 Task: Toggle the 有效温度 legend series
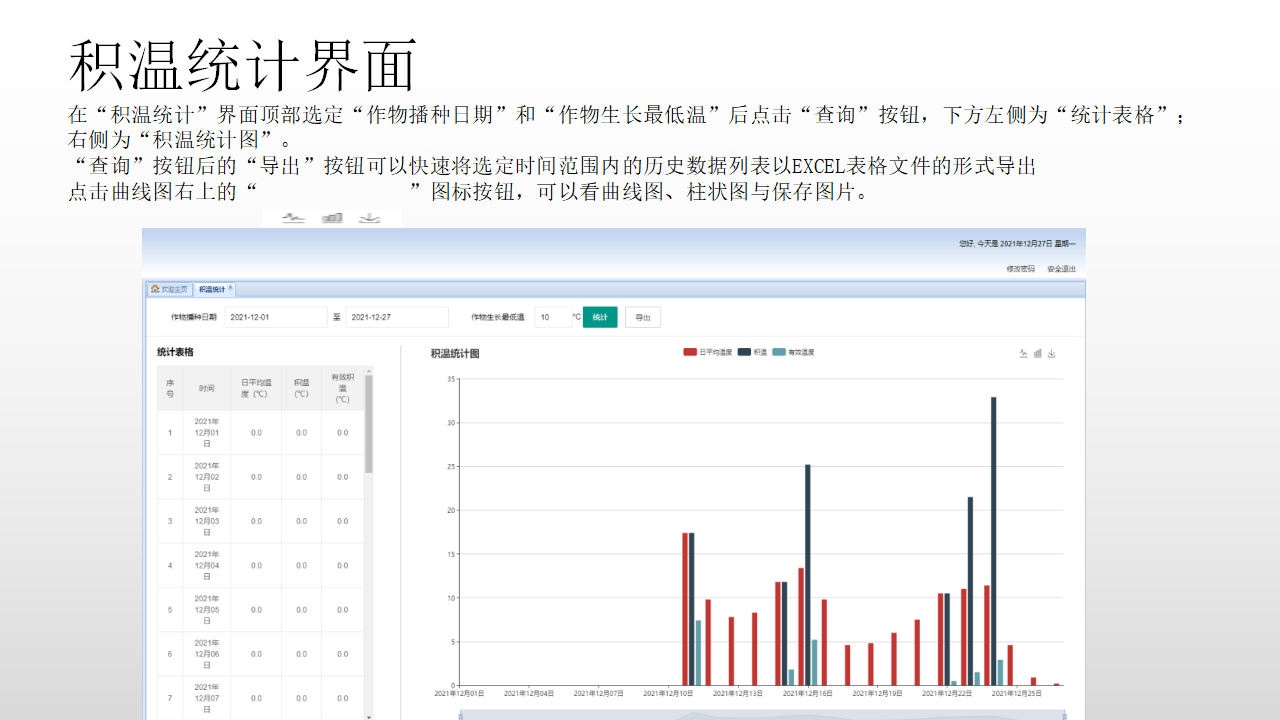click(794, 352)
